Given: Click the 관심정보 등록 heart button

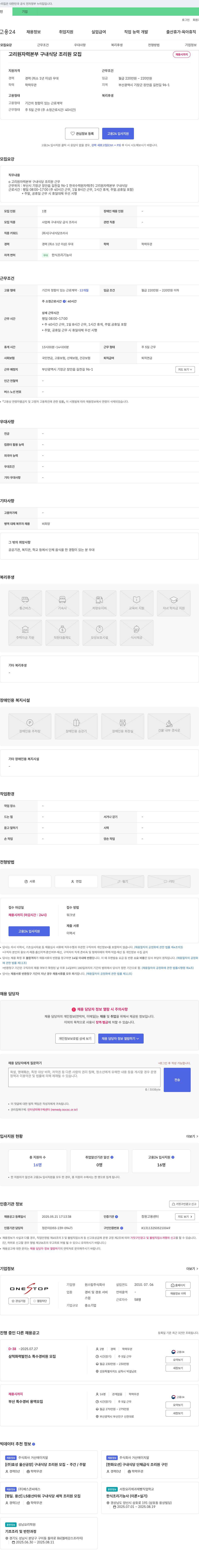Looking at the screenshot, I should tap(82, 133).
